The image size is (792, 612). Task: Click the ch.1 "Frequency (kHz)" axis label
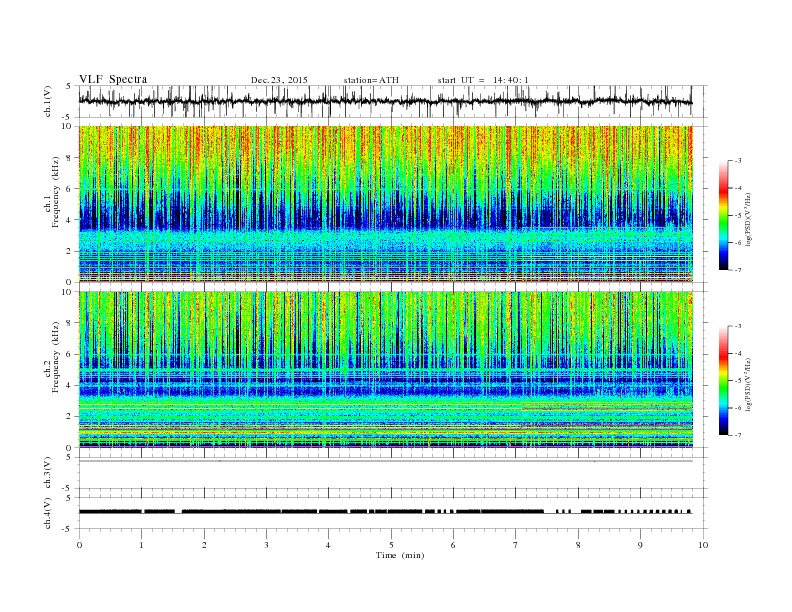click(56, 192)
